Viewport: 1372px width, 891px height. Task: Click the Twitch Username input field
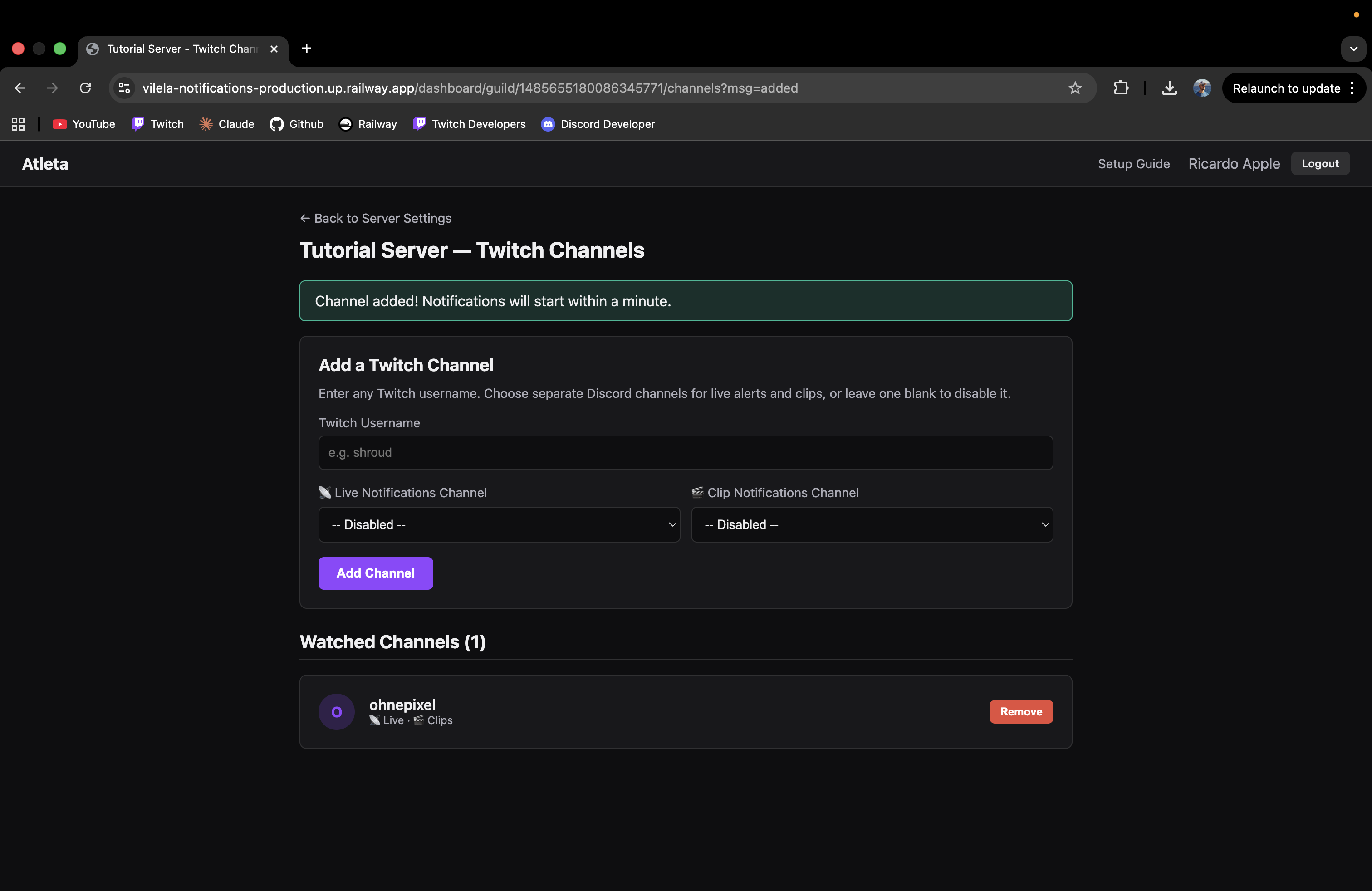point(686,452)
